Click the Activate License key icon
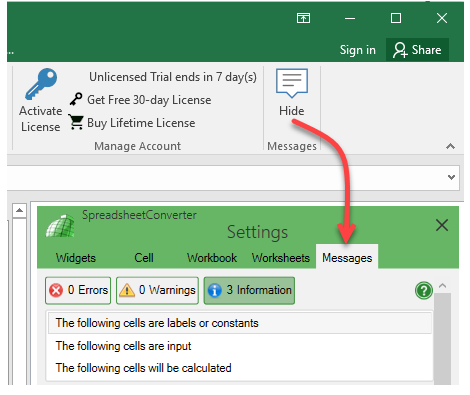 [41, 84]
